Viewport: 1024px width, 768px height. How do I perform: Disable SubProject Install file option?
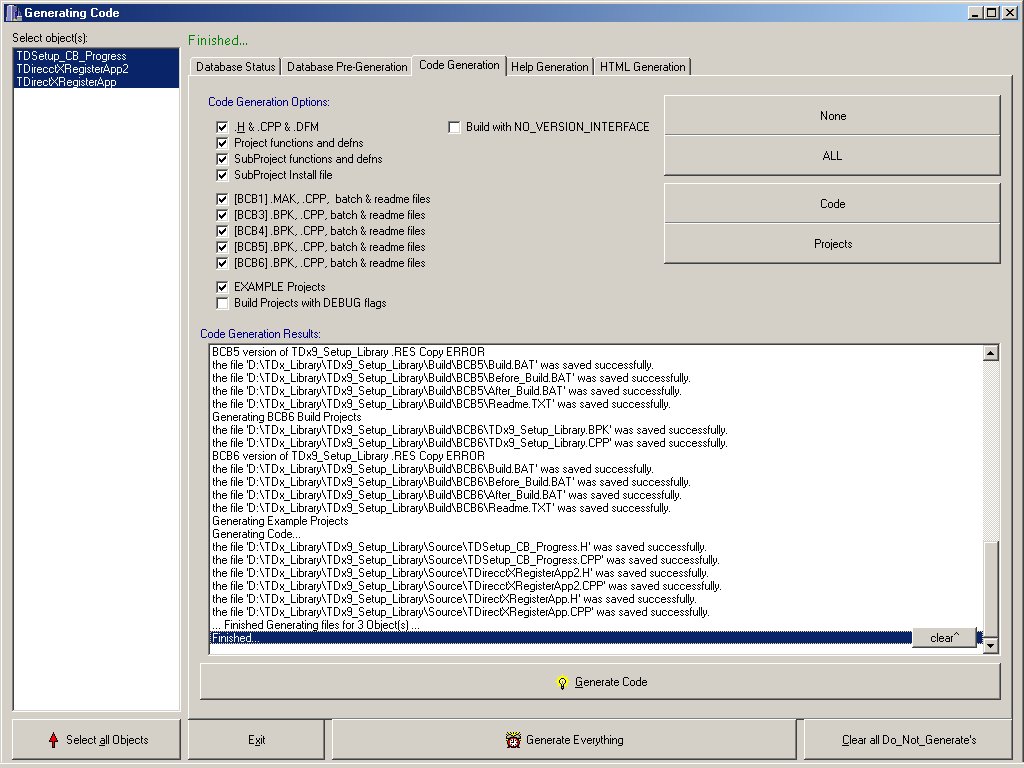pyautogui.click(x=223, y=175)
